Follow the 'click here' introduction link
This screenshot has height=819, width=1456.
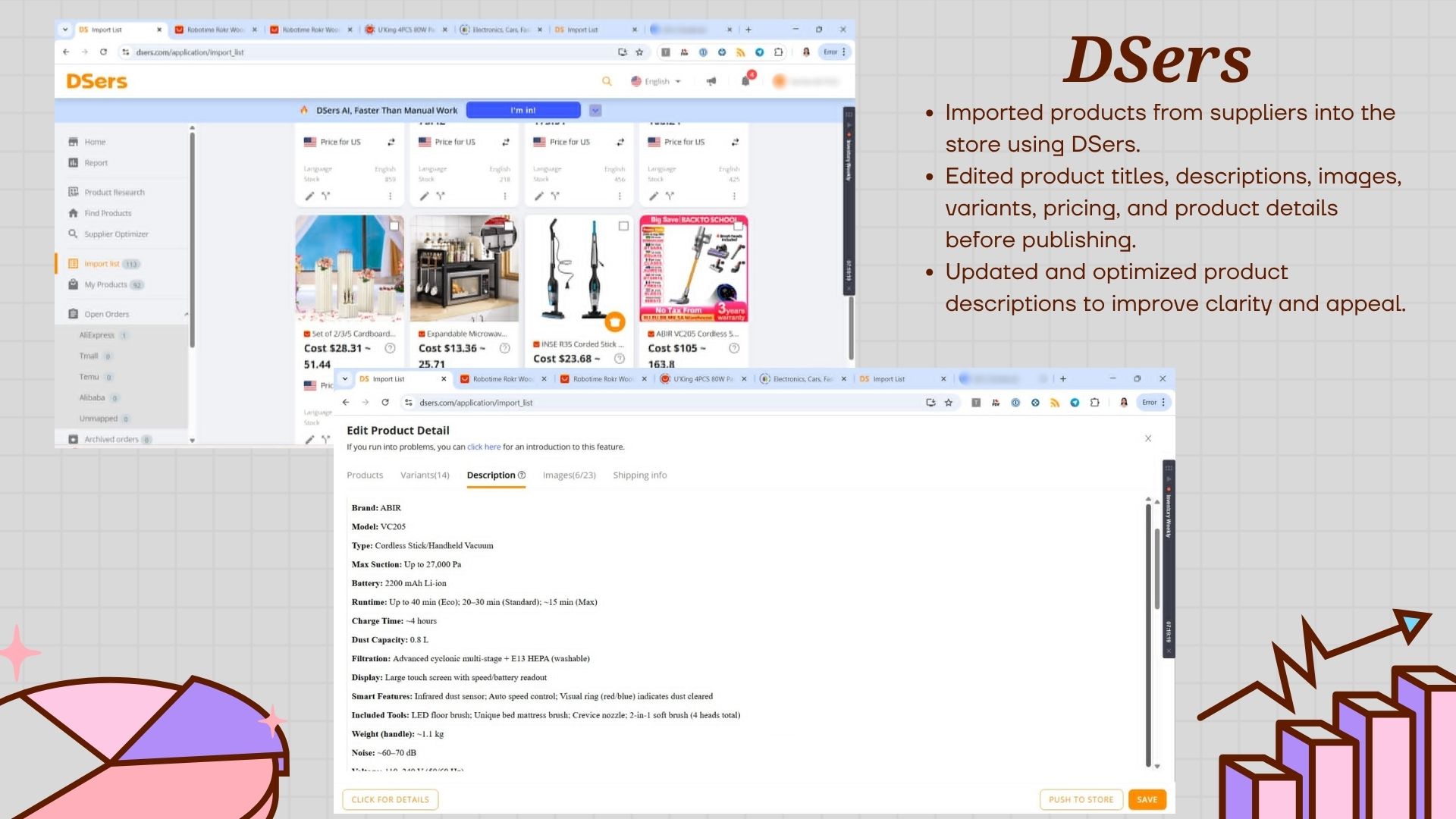click(484, 447)
